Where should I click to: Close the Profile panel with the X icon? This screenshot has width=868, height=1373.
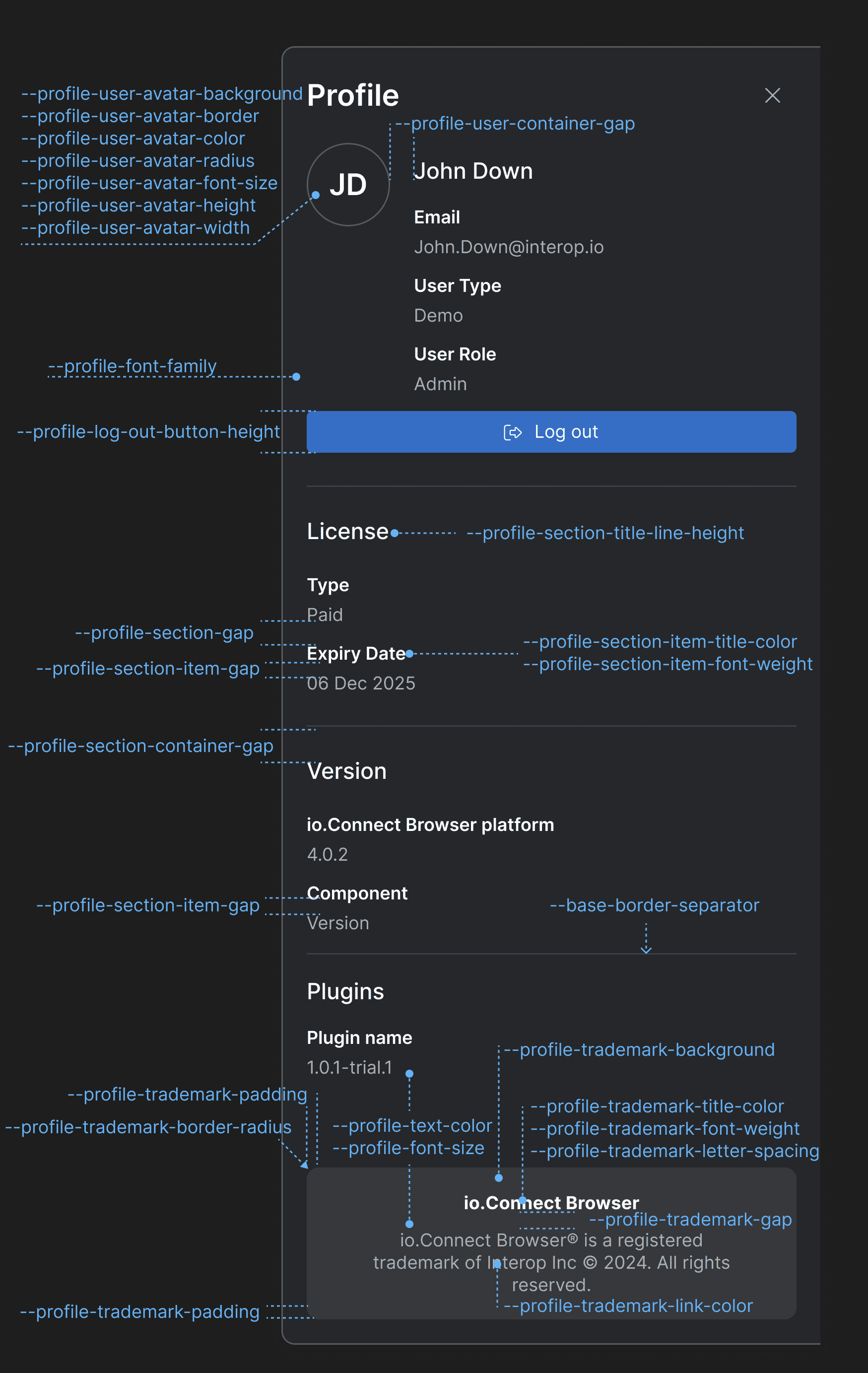pos(772,95)
